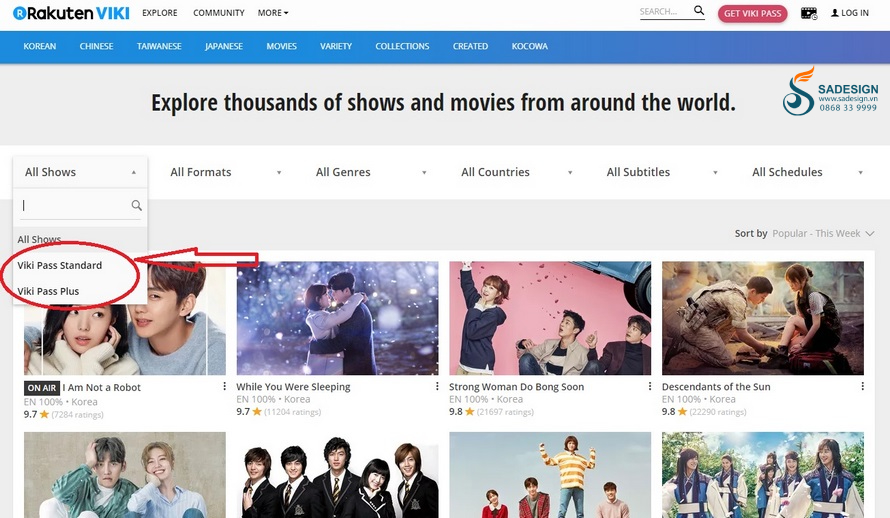Viewport: 890px width, 518px height.
Task: Open I Am Not a Robot title link
Action: (102, 388)
